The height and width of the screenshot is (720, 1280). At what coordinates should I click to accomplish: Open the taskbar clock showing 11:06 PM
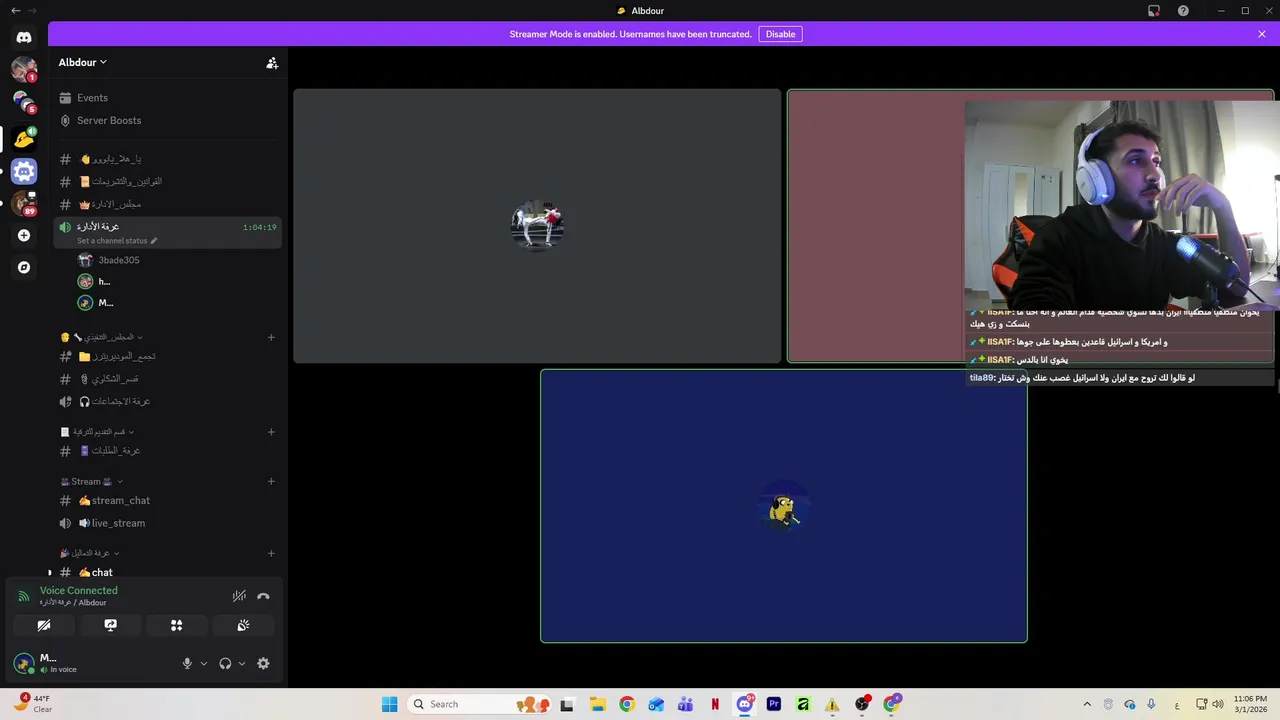1250,704
